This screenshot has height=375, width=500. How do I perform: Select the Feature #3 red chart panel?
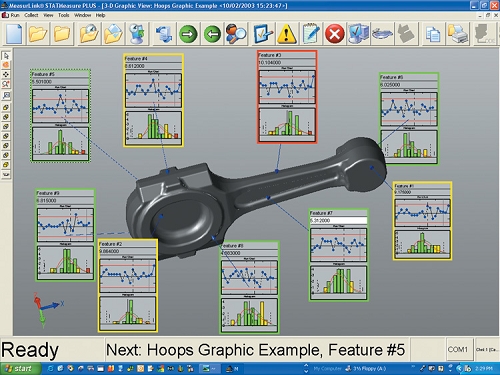[287, 97]
